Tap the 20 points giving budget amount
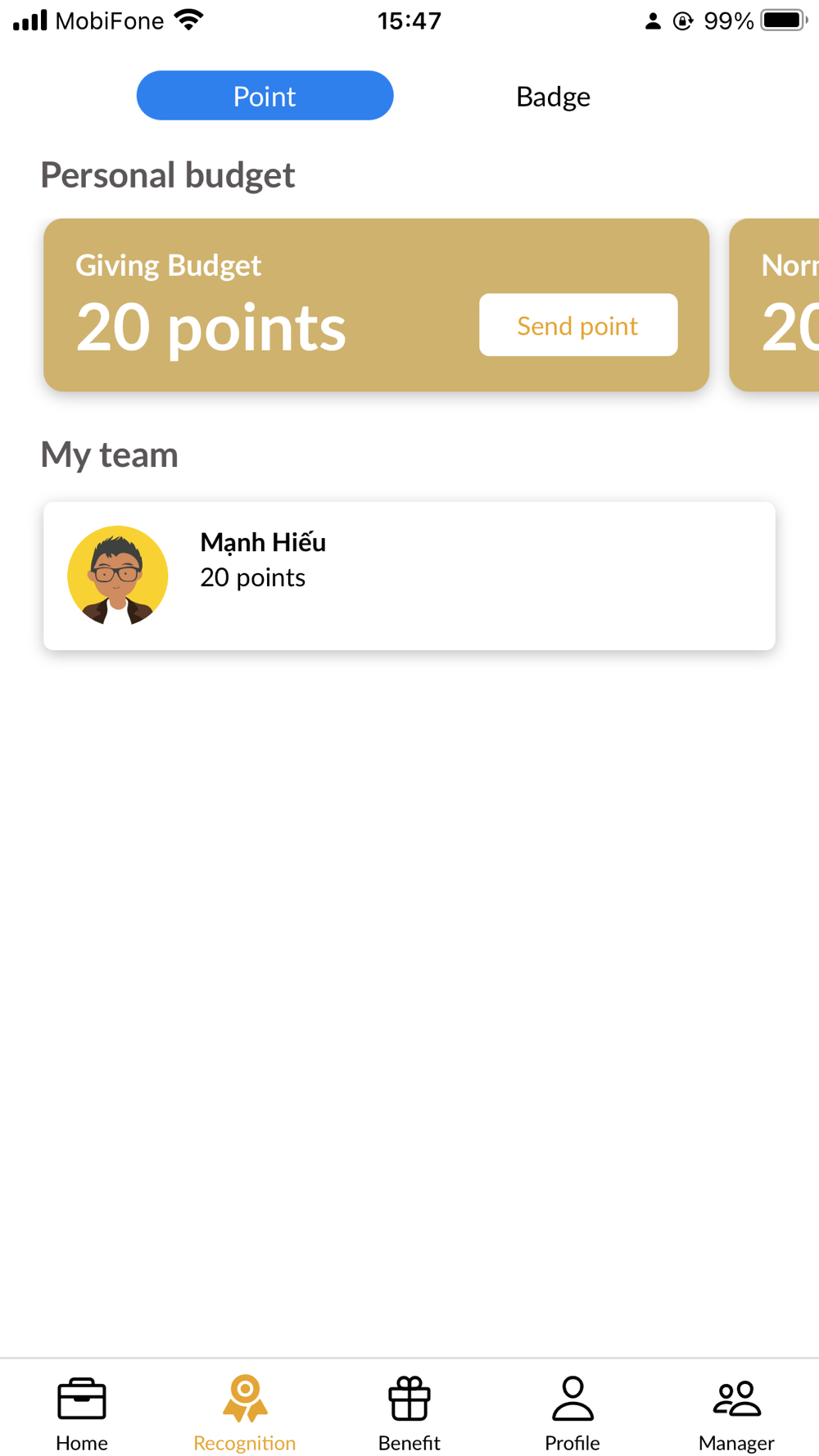This screenshot has height=1456, width=819. [x=211, y=328]
